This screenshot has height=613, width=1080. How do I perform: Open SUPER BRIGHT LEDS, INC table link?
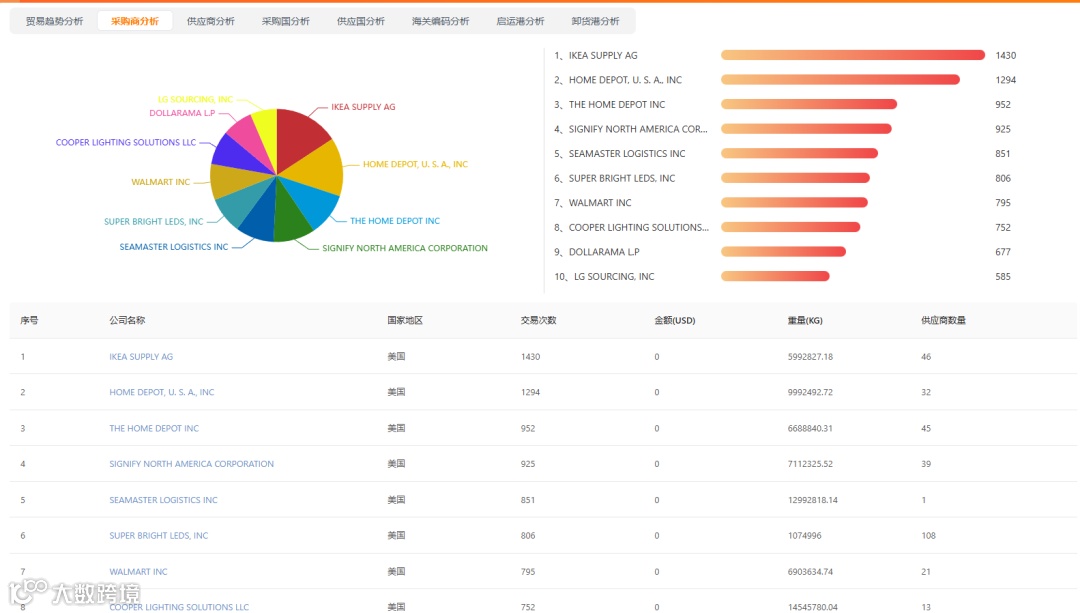pyautogui.click(x=158, y=536)
